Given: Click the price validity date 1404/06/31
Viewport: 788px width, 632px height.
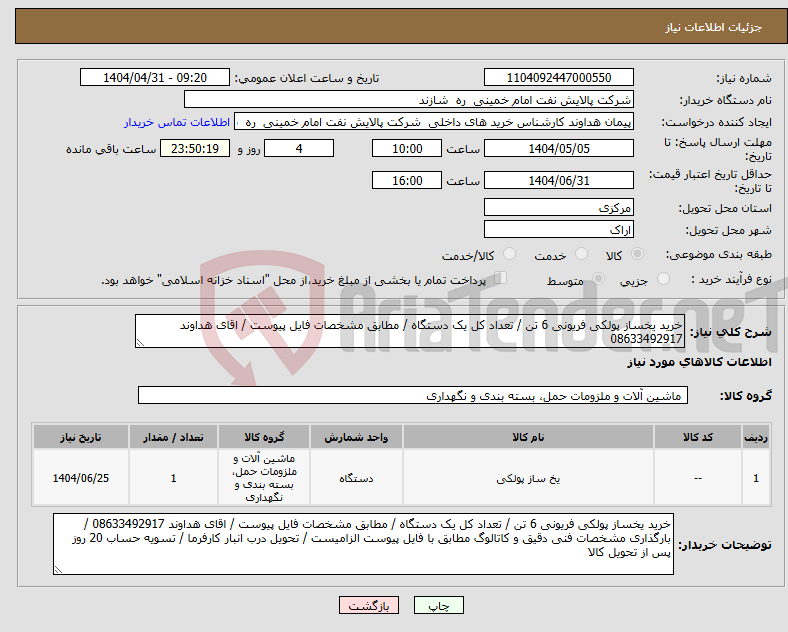Looking at the screenshot, I should click(559, 180).
